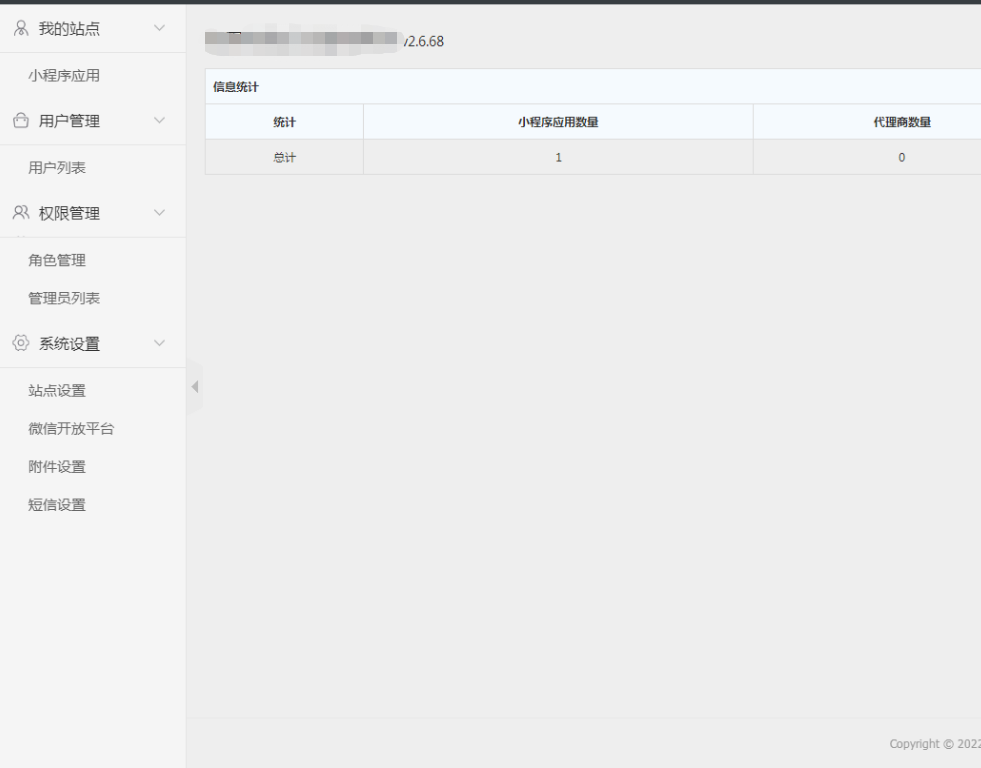Open 管理员列表 in the sidebar
Screen dimensions: 981x768
coord(64,298)
